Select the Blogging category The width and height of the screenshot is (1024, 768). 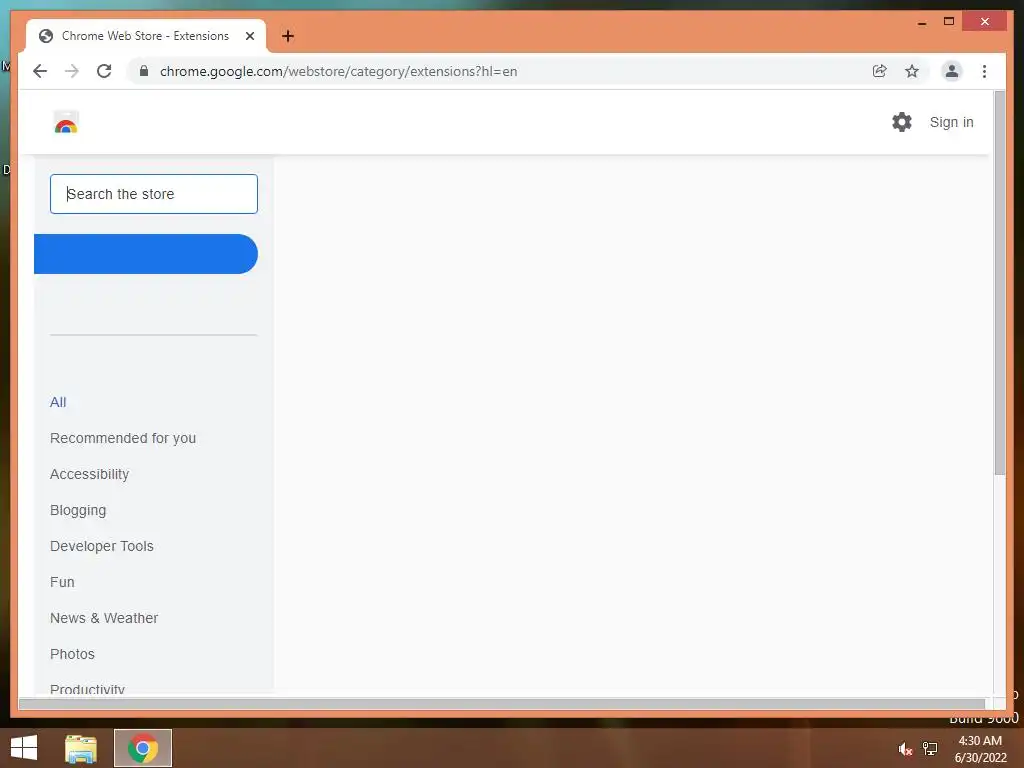click(x=78, y=510)
